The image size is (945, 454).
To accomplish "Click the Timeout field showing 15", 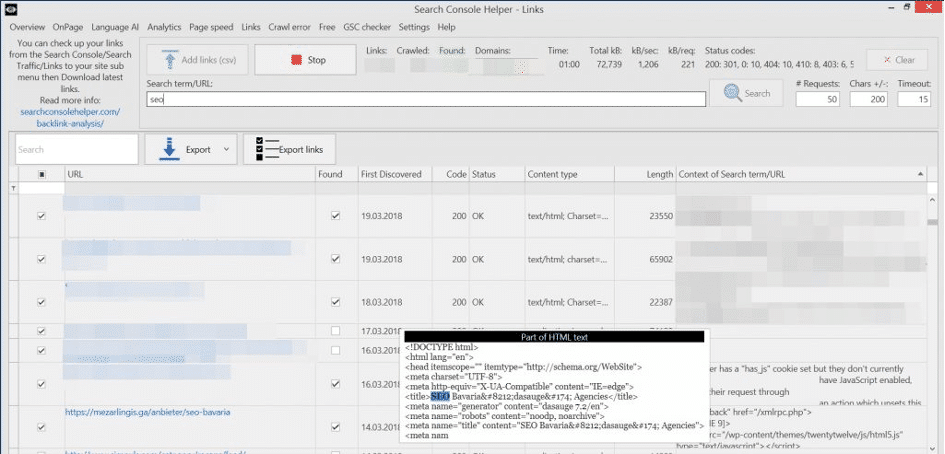I will click(x=914, y=99).
